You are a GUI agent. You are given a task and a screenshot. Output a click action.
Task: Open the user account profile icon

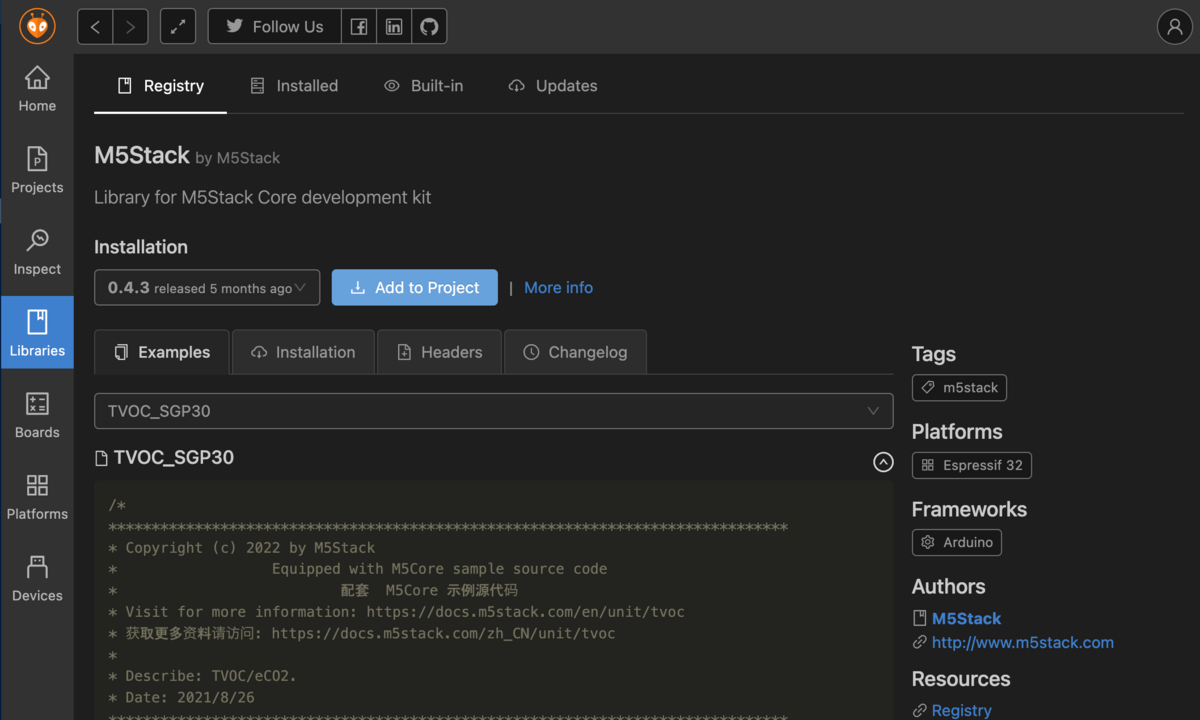click(x=1174, y=27)
